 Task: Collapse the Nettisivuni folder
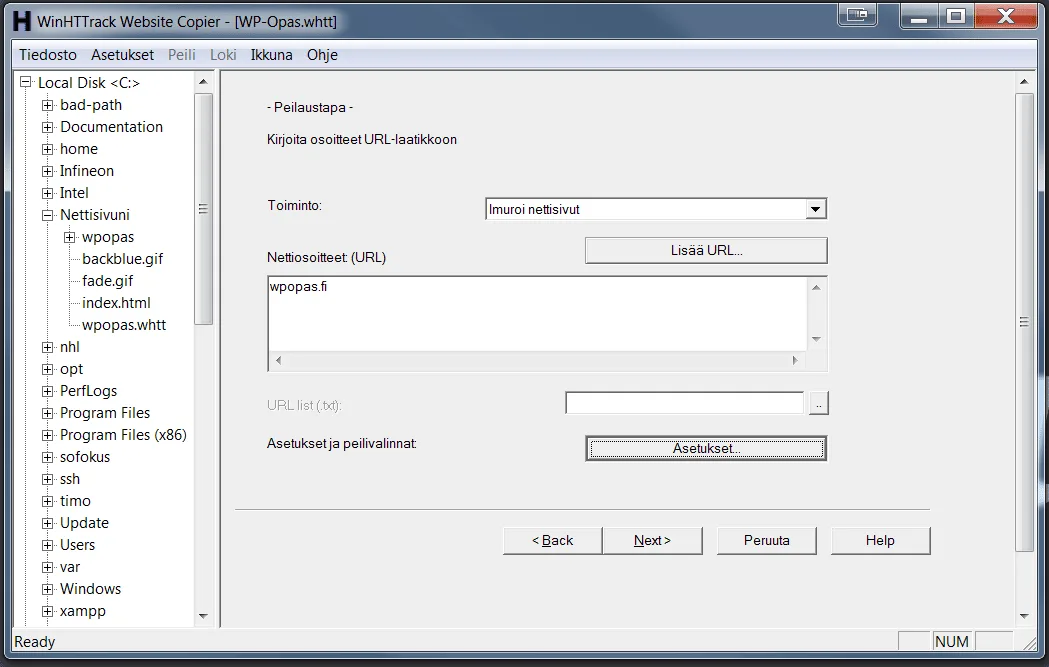(47, 215)
